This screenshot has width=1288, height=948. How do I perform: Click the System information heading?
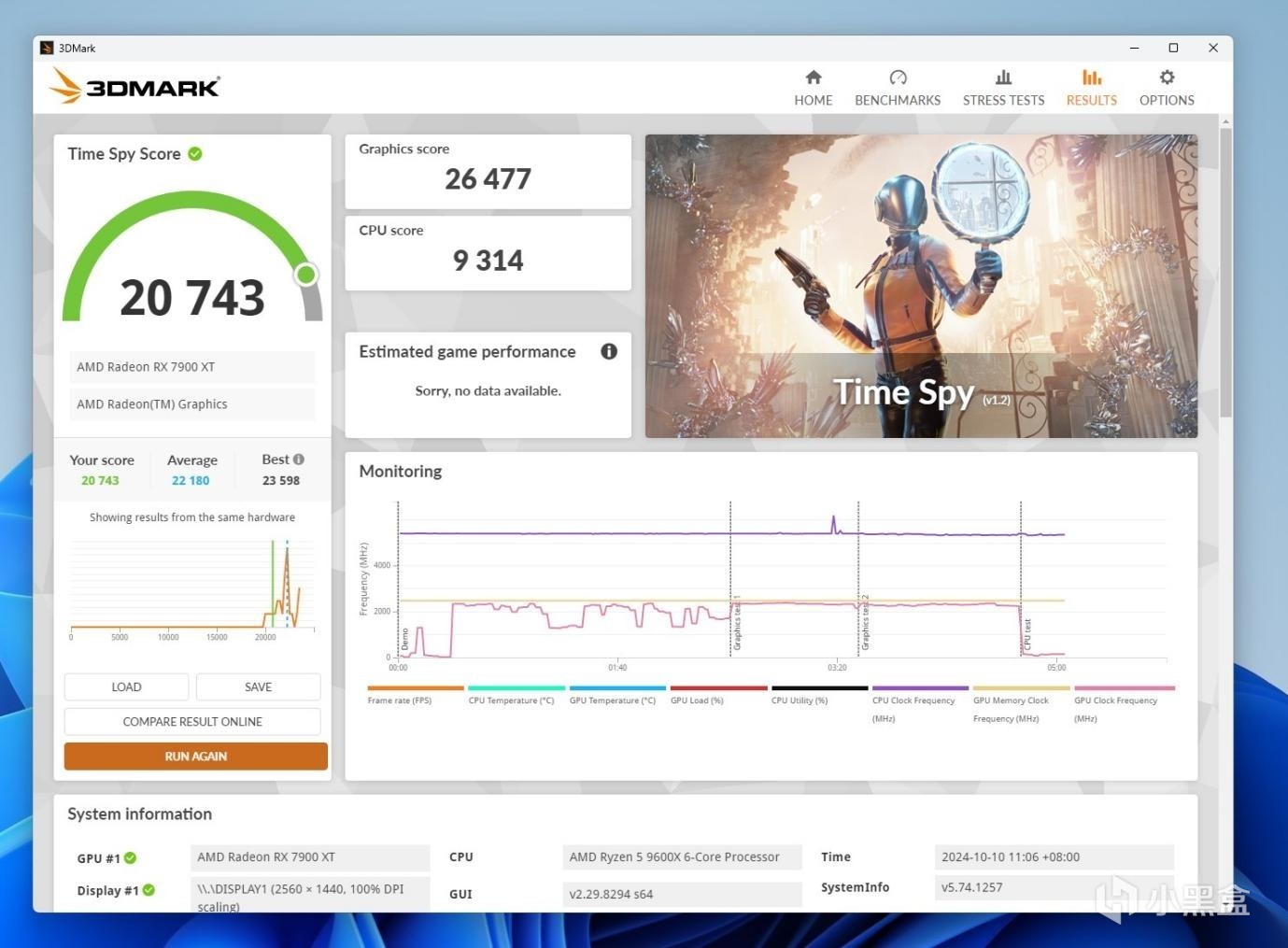[140, 814]
